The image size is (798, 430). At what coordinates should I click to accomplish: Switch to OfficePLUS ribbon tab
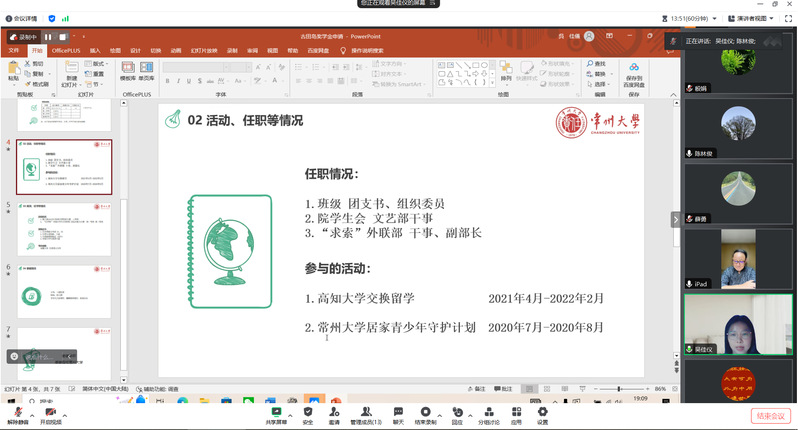pyautogui.click(x=66, y=50)
